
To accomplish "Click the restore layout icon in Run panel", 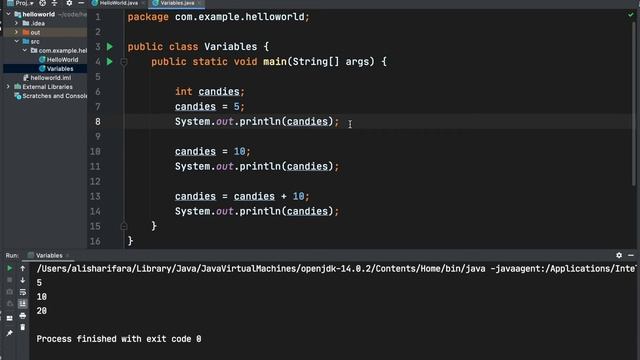I will pyautogui.click(x=9, y=318).
